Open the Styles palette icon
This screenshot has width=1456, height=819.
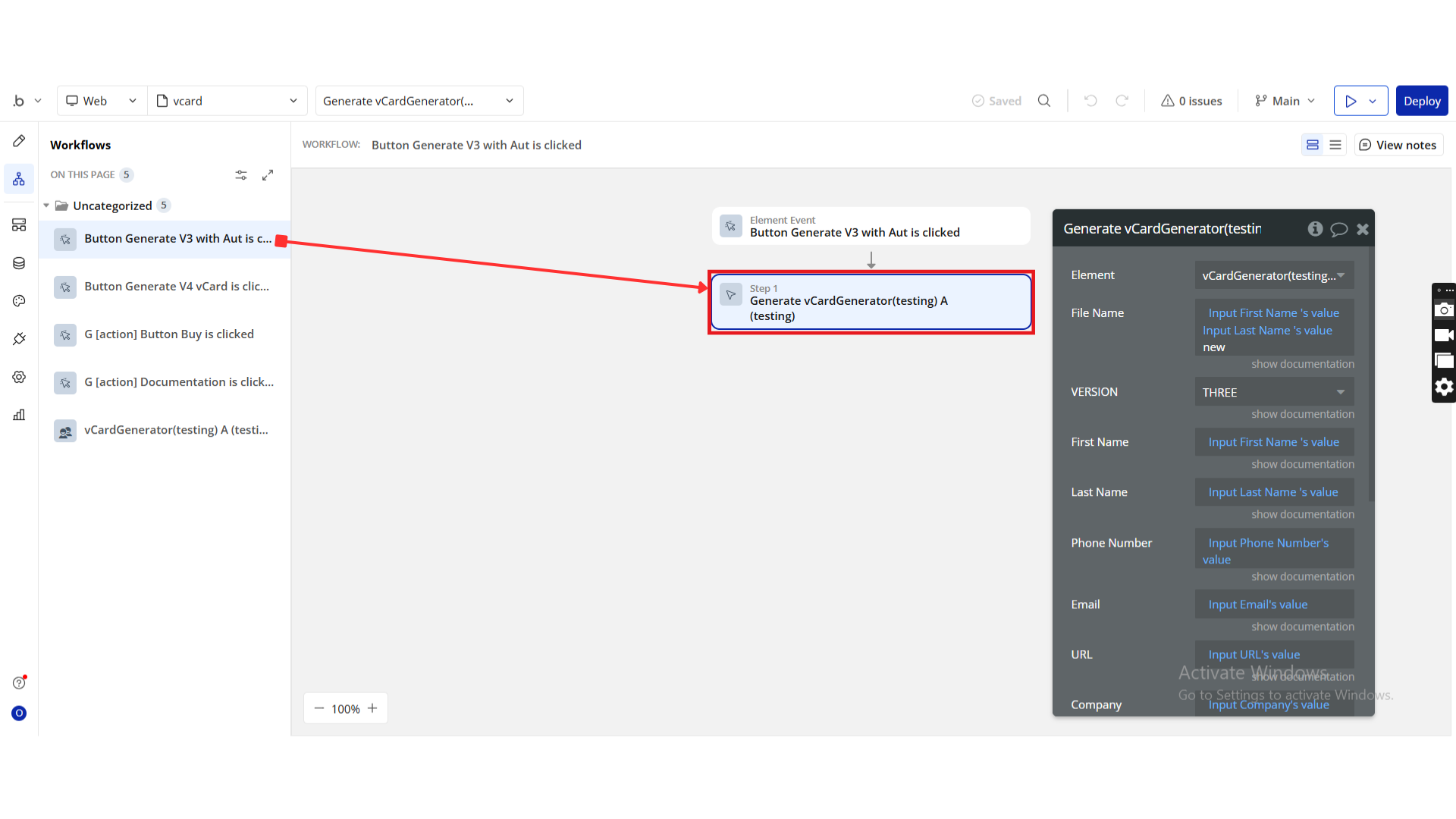[x=19, y=301]
